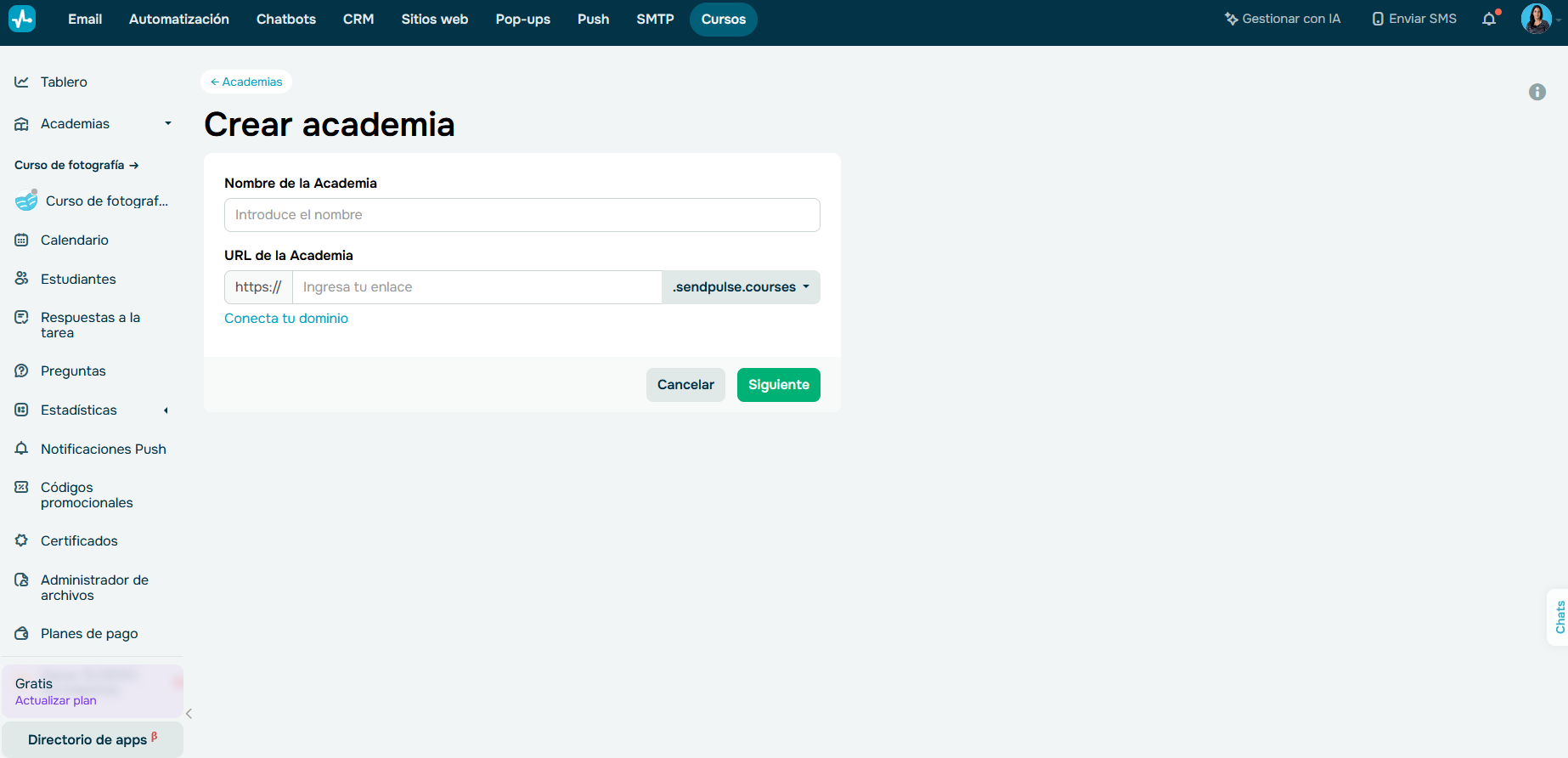Open the Chats side tab
1568x758 pixels.
(x=1560, y=617)
